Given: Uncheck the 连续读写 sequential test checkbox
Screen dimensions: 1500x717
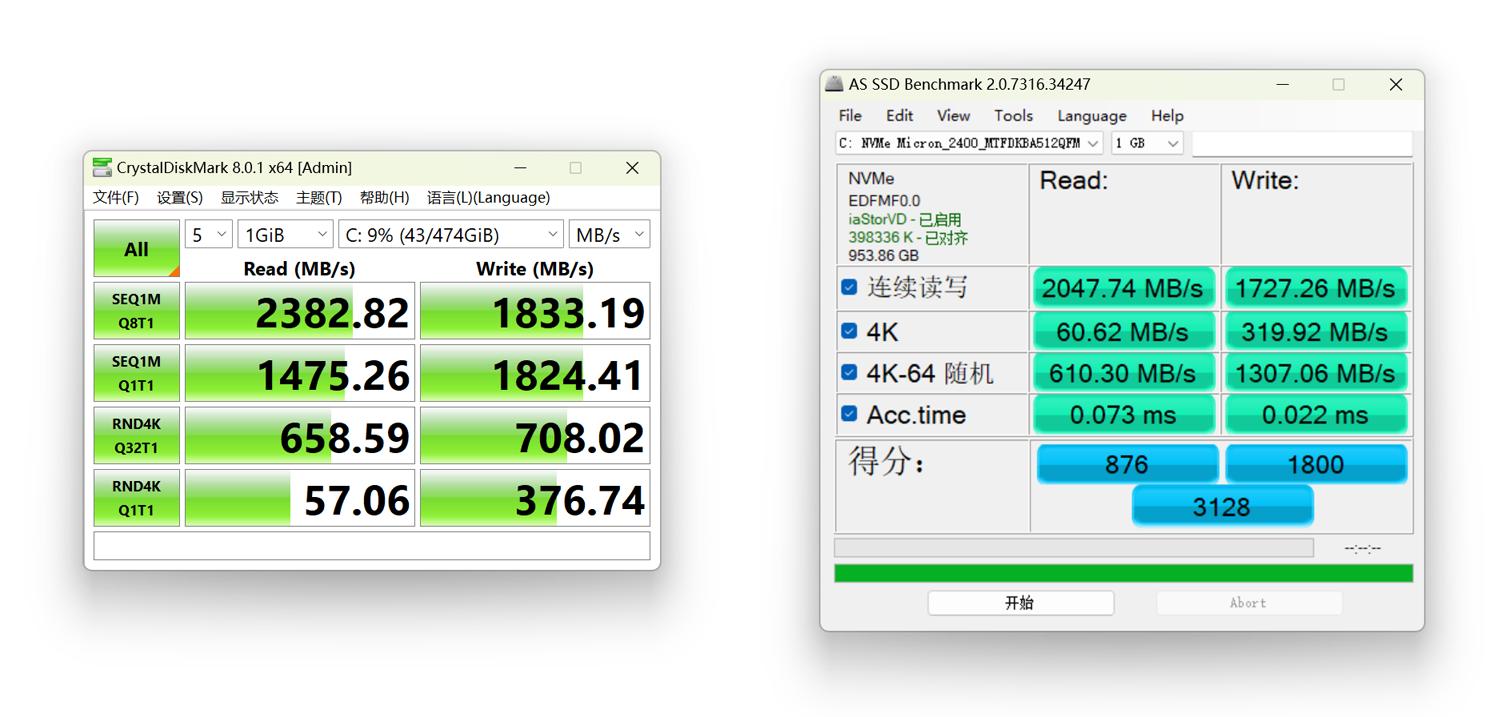Looking at the screenshot, I should click(849, 288).
